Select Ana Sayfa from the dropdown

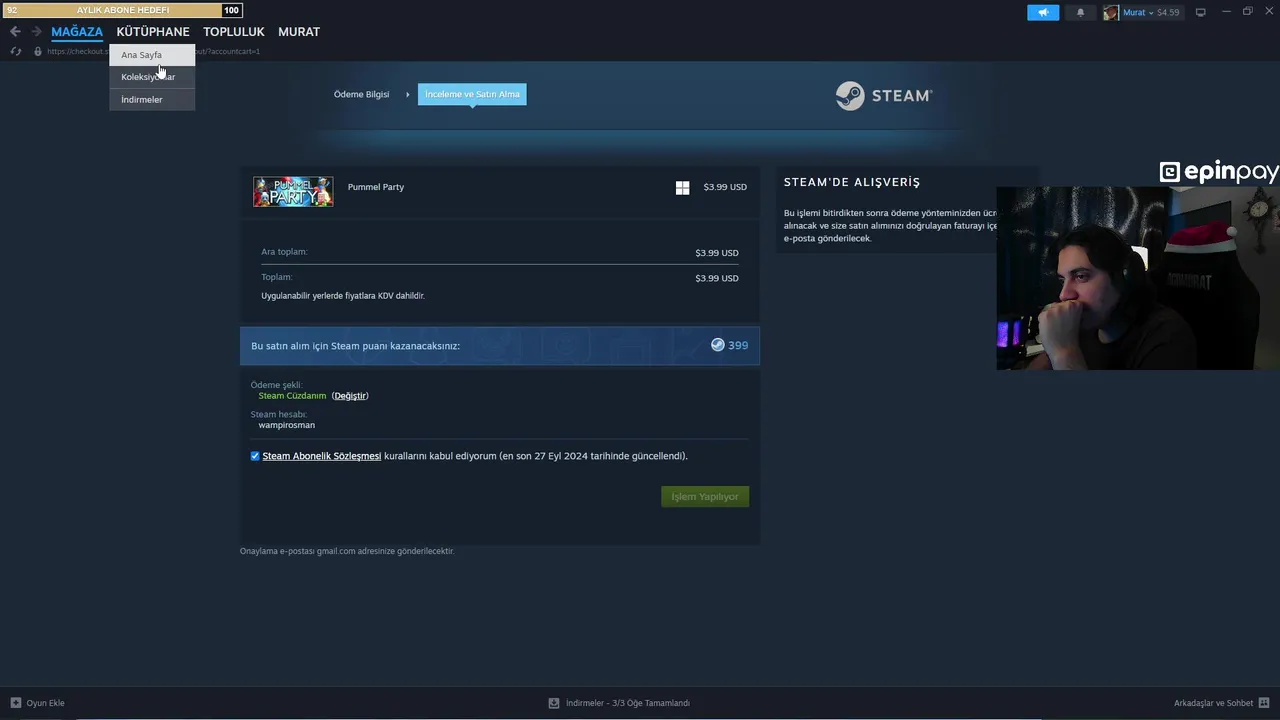[152, 55]
